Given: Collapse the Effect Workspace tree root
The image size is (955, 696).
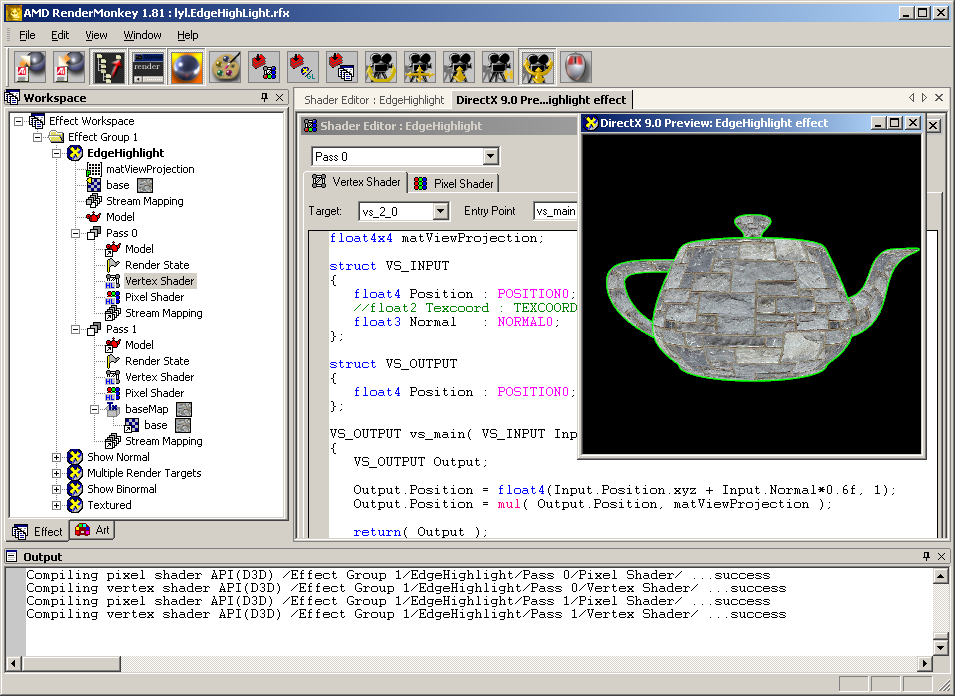Looking at the screenshot, I should pyautogui.click(x=18, y=121).
